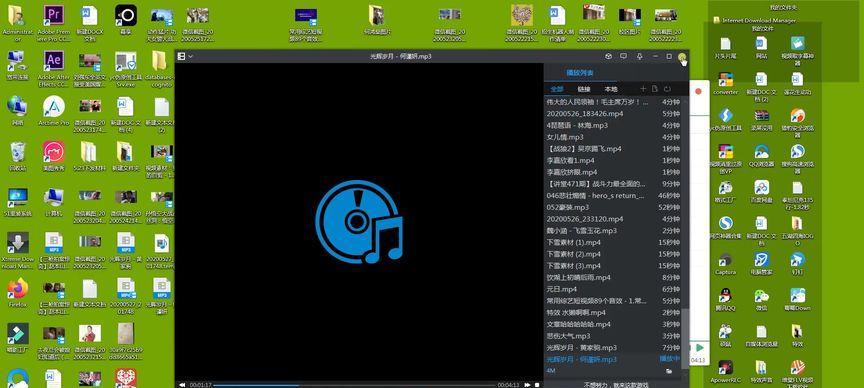This screenshot has width=864, height=388.
Task: Click the screen-cast icon in the player title bar
Action: click(x=623, y=56)
